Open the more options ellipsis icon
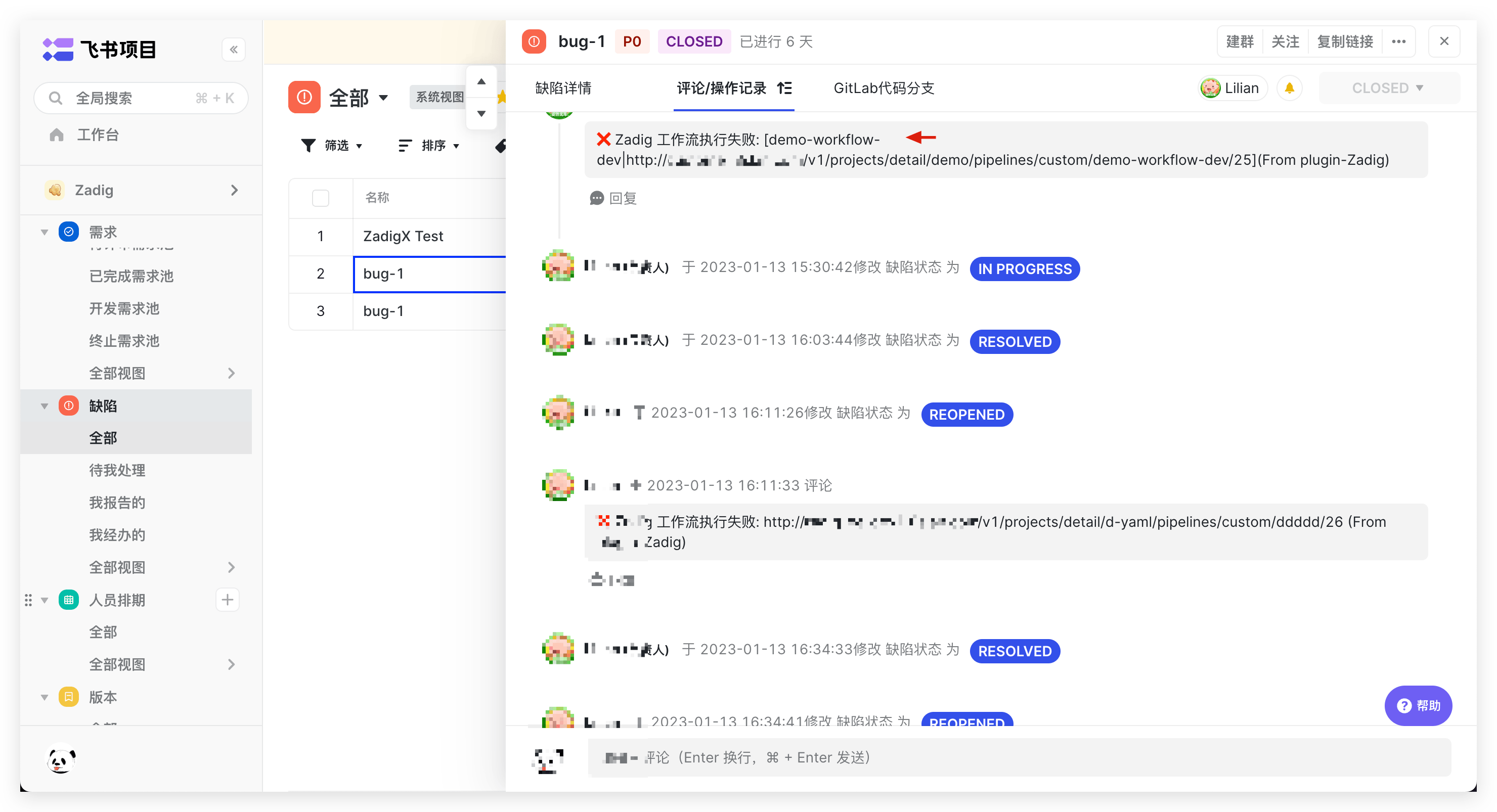 coord(1400,41)
